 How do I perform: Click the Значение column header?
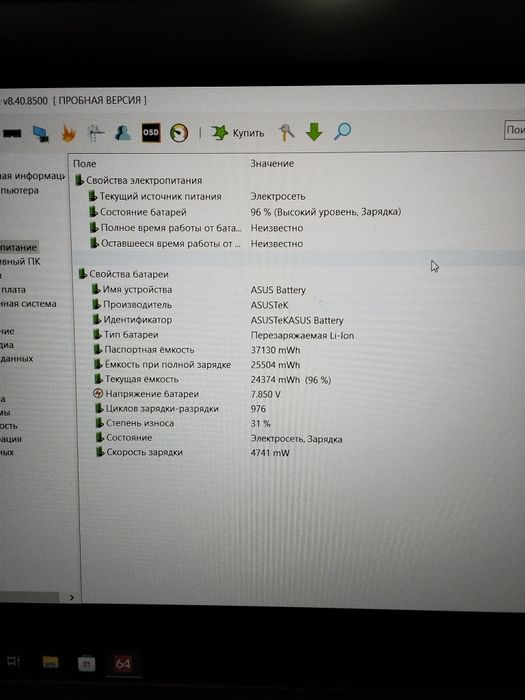(272, 163)
